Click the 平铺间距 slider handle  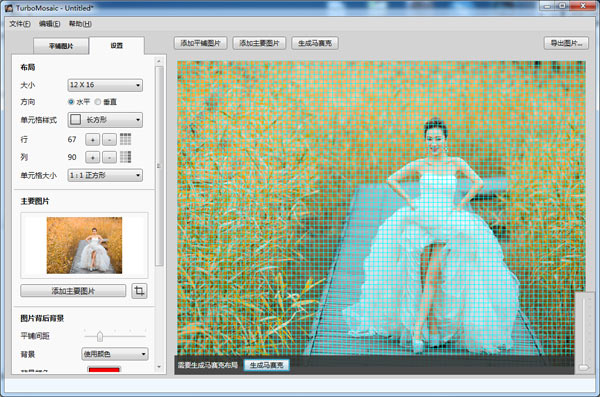(x=100, y=336)
